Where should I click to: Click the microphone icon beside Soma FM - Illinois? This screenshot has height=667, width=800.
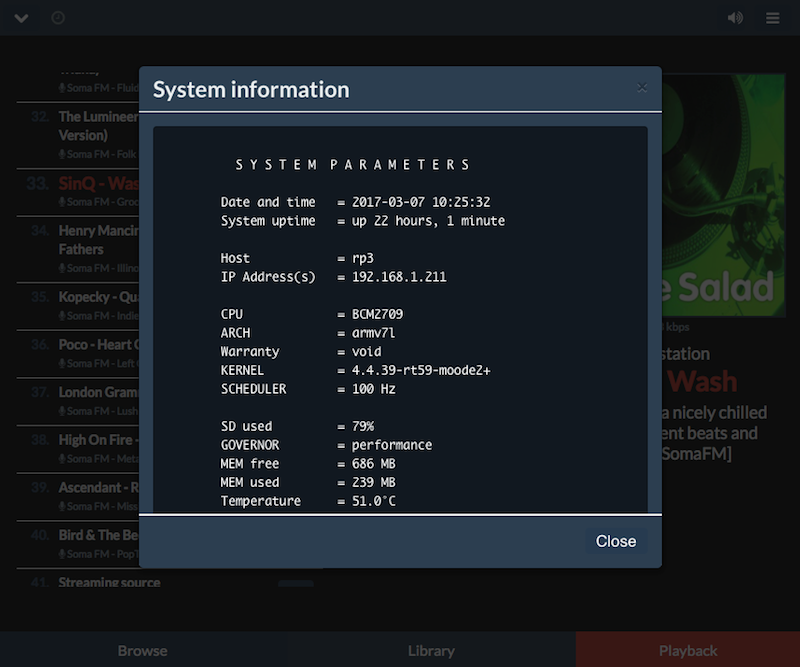point(62,268)
